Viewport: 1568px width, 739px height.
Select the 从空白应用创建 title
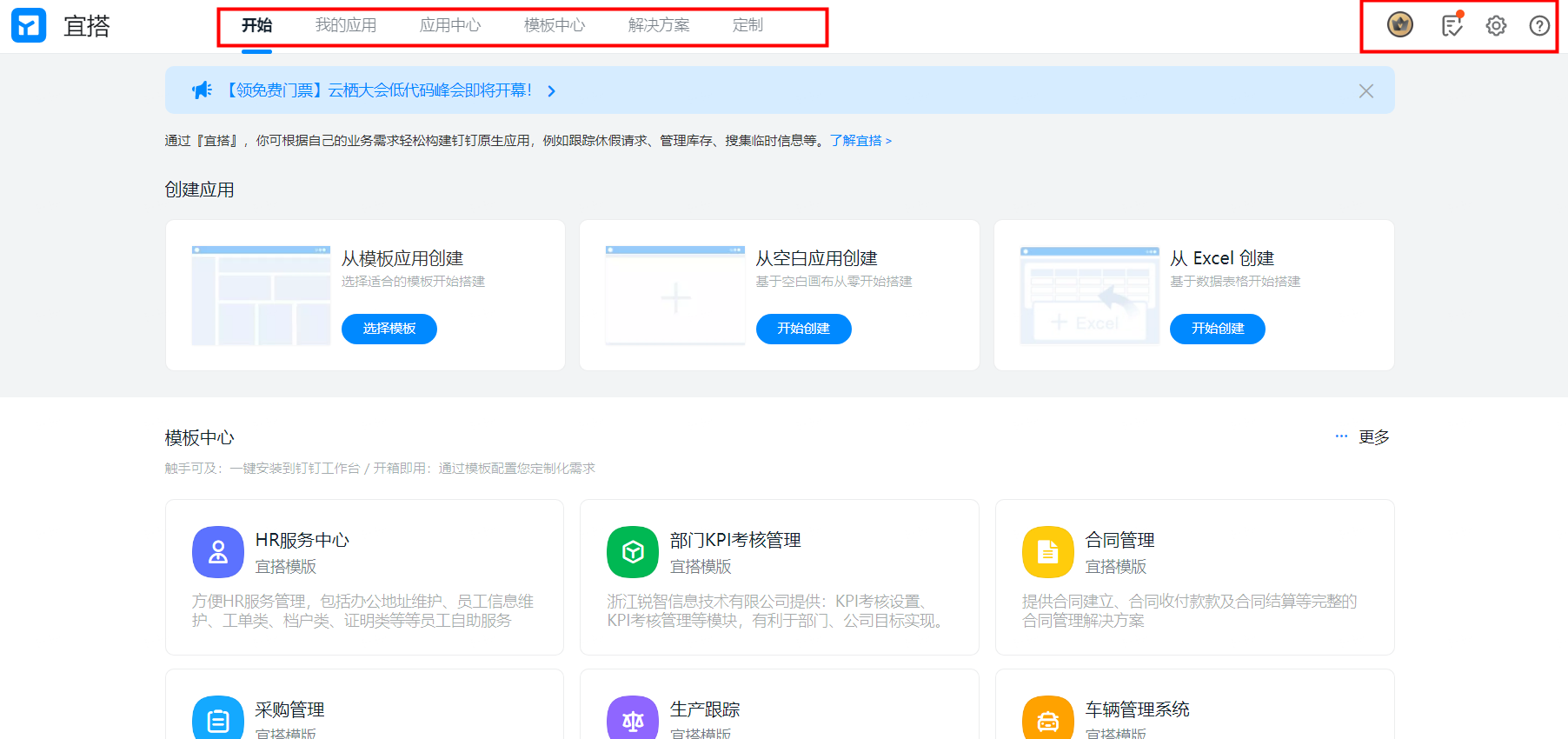(x=817, y=258)
